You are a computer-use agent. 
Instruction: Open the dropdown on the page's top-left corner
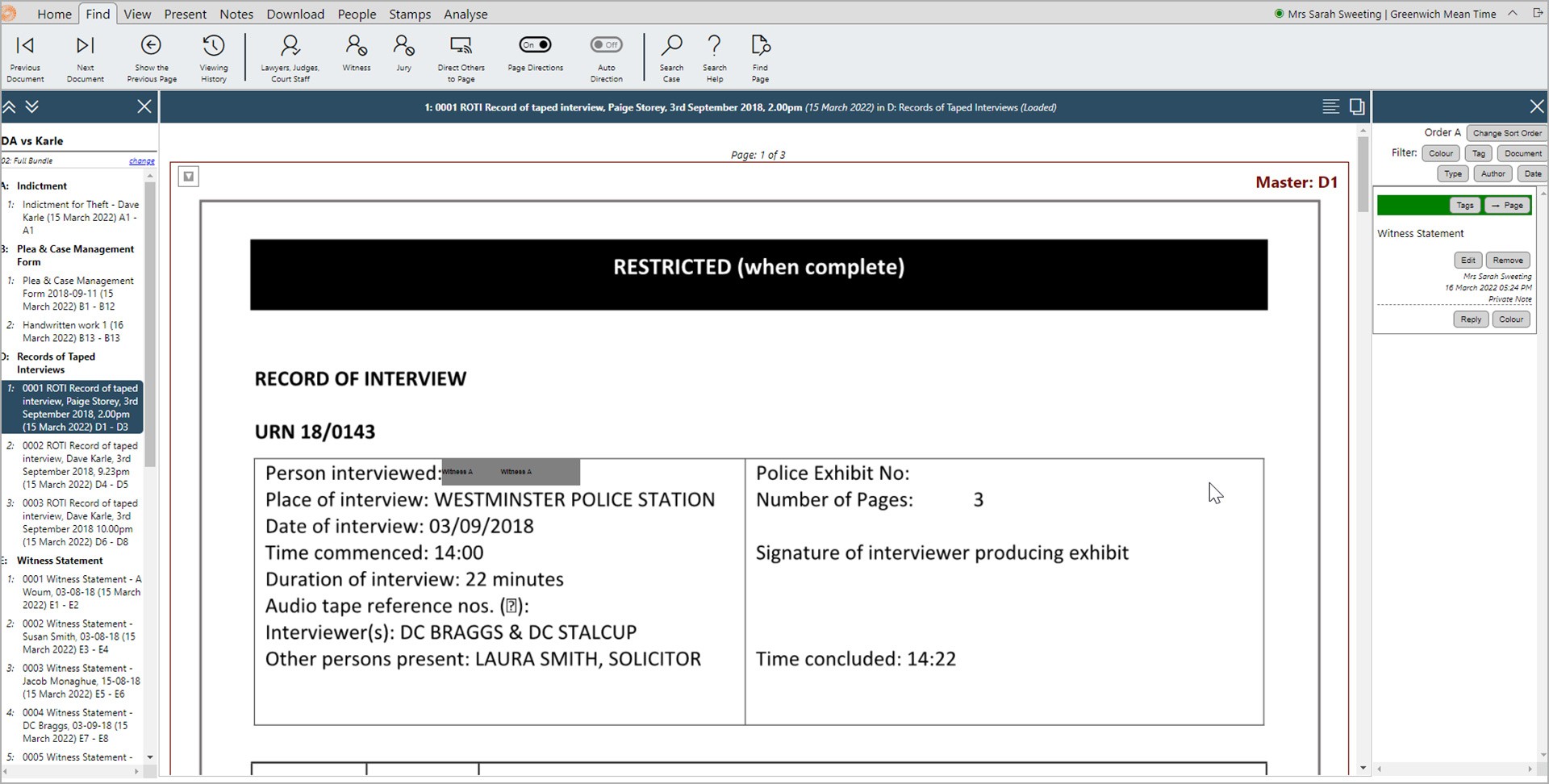pyautogui.click(x=188, y=177)
